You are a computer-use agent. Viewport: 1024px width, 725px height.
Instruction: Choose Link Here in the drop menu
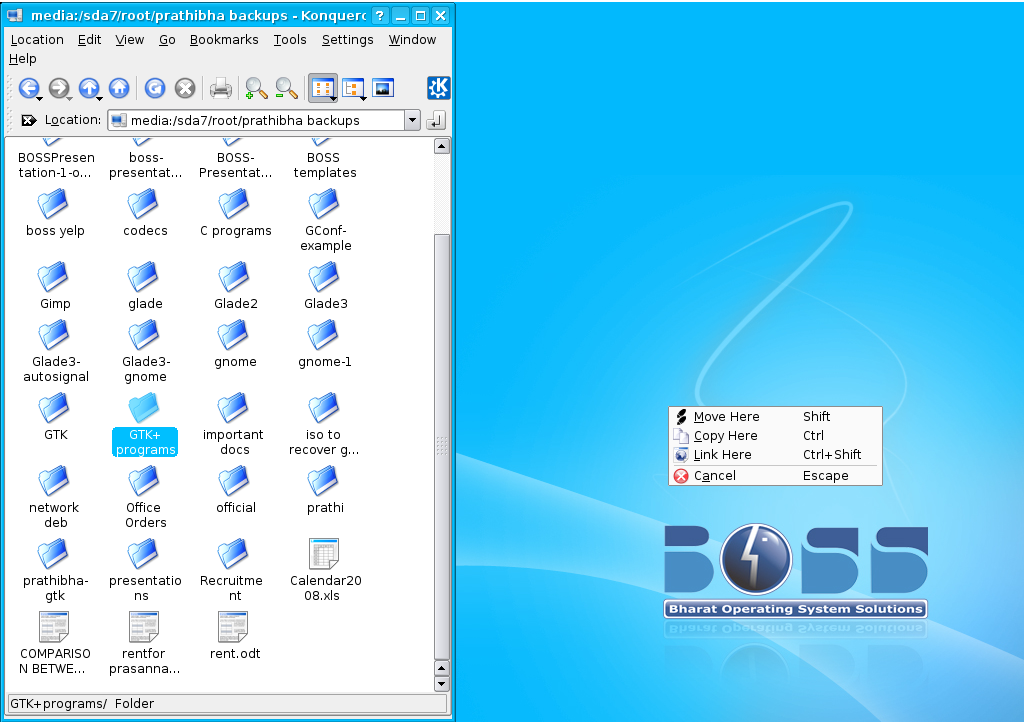(775, 455)
